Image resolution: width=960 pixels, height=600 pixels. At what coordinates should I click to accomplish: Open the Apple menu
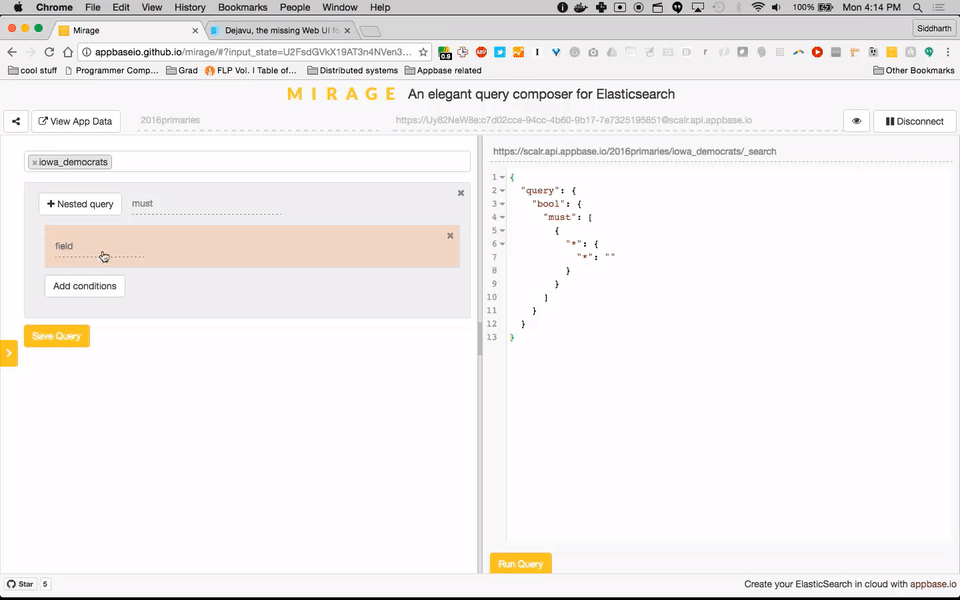tap(18, 7)
